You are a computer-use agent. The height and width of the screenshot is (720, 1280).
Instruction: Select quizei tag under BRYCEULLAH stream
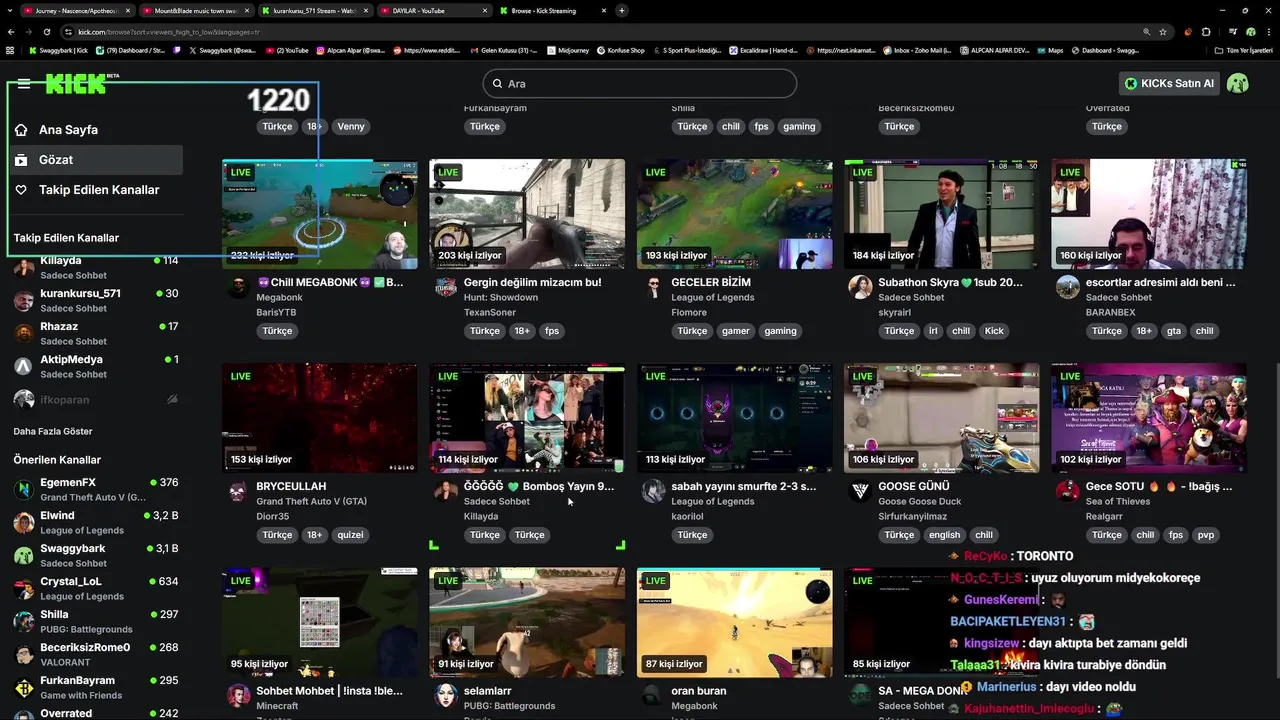pyautogui.click(x=350, y=535)
